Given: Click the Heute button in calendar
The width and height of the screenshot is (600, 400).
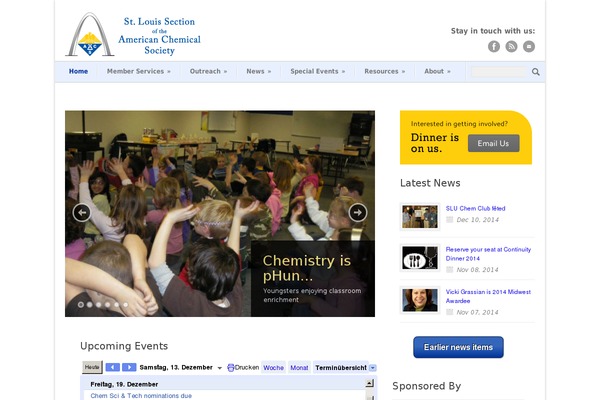Looking at the screenshot, I should pos(92,367).
